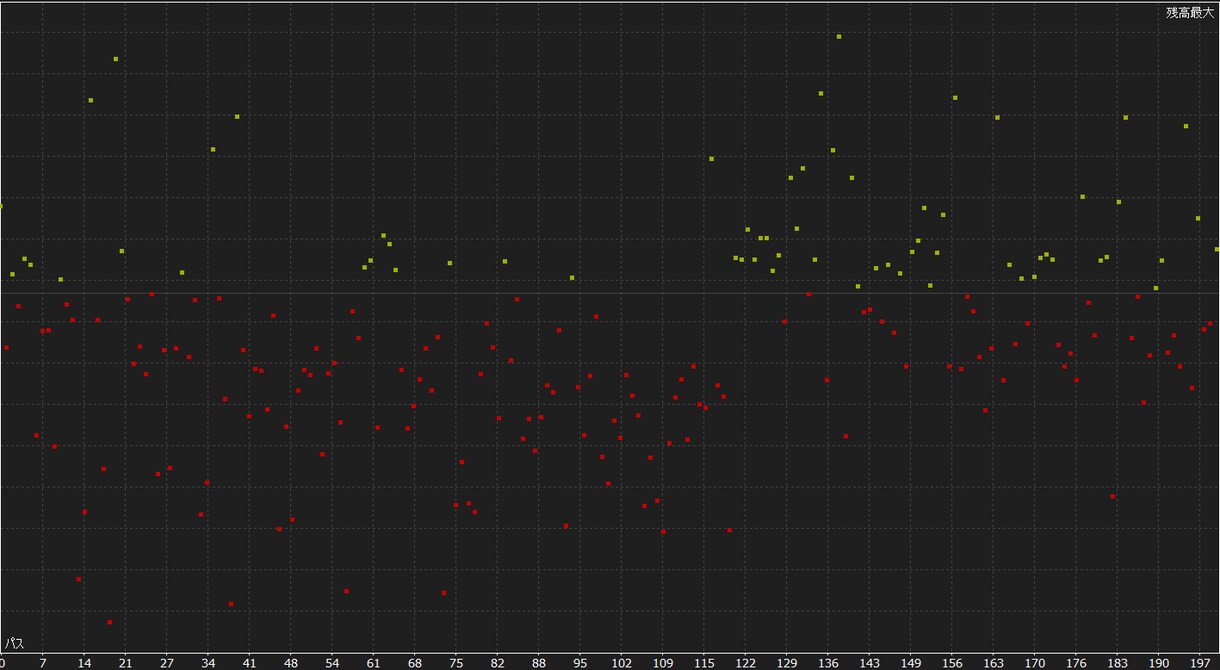
Task: Select pass label 109
Action: (663, 662)
